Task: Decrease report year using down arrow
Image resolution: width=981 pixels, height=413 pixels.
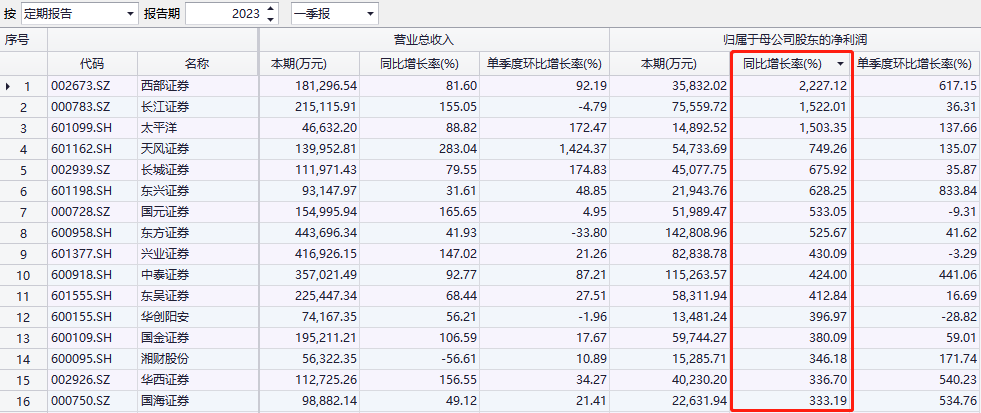Action: (270, 19)
